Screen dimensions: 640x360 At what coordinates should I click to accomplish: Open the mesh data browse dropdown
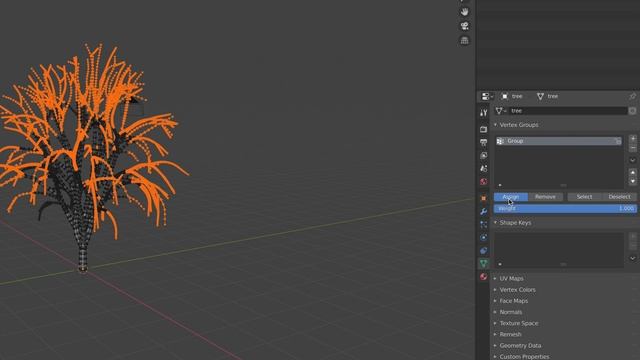(x=501, y=111)
